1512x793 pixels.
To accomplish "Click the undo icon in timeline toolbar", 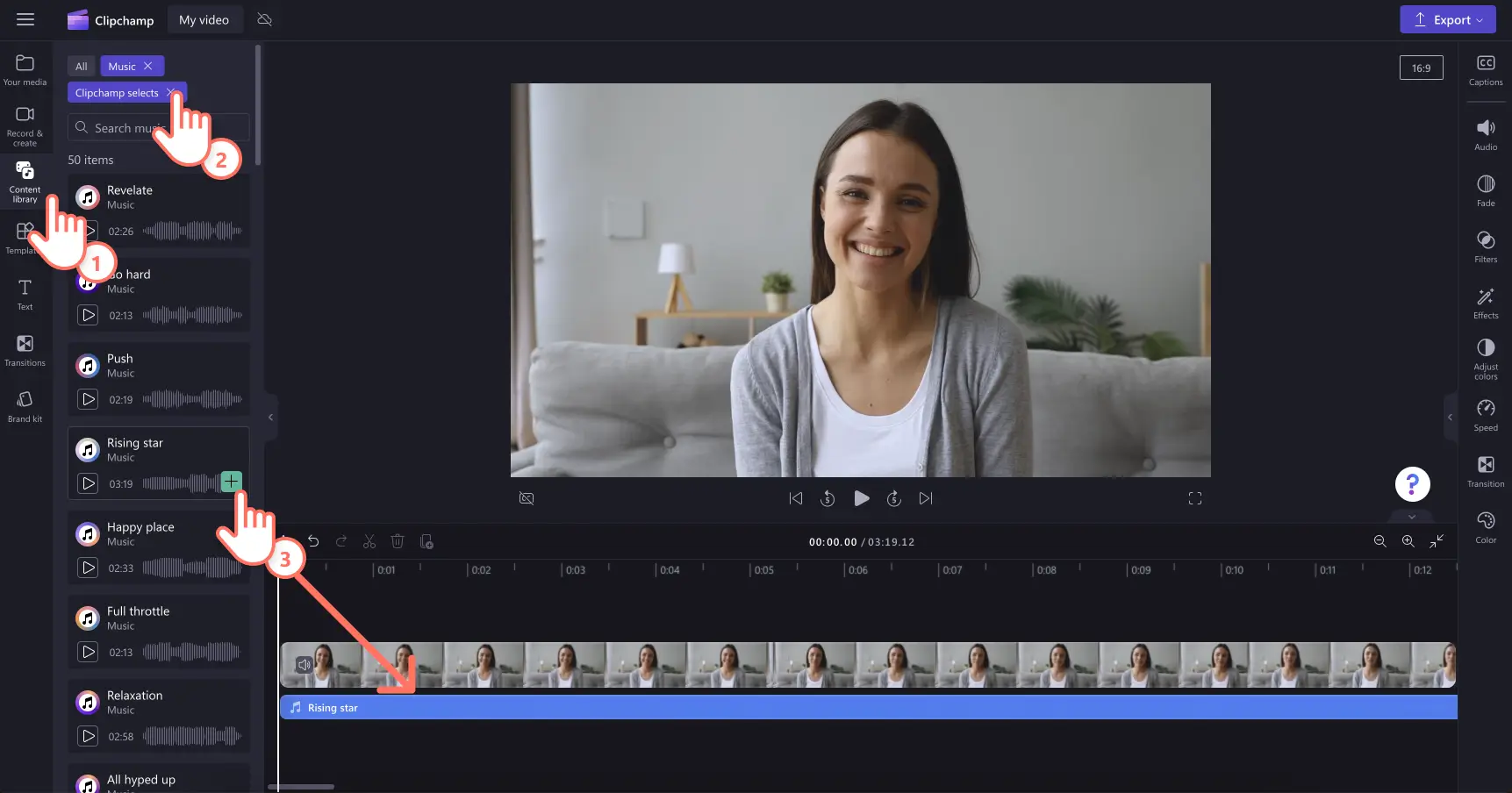I will click(x=313, y=541).
